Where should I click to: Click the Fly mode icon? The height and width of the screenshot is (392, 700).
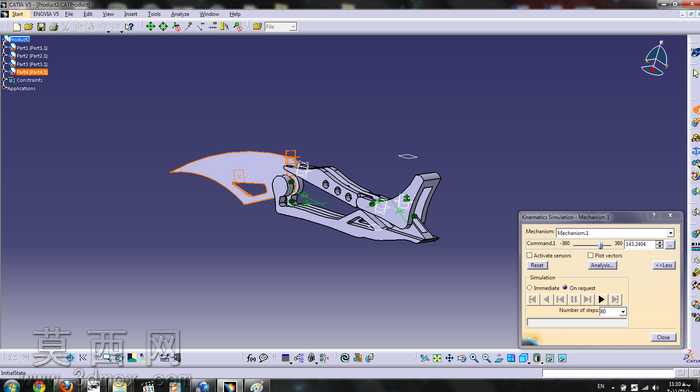click(425, 358)
